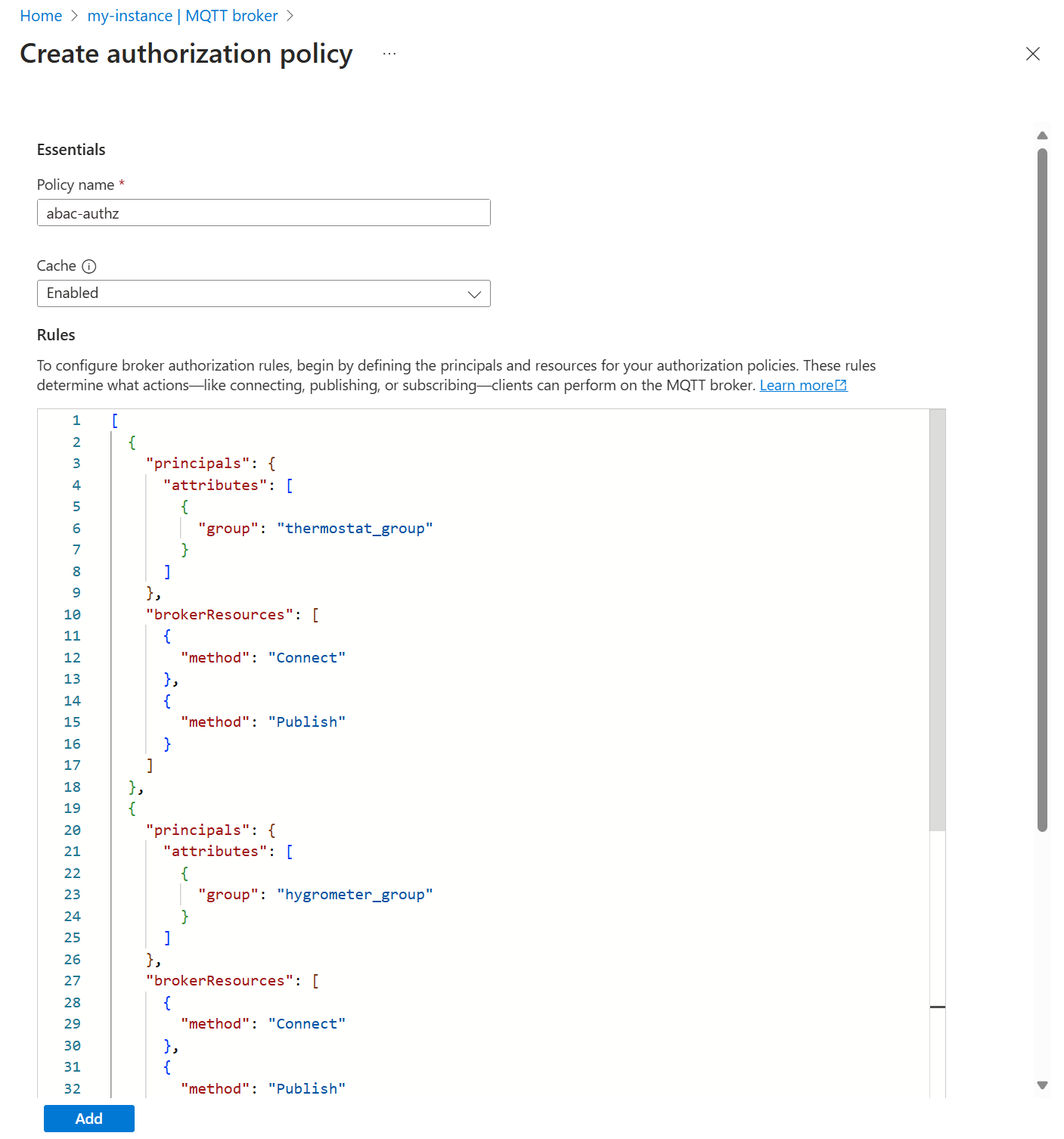This screenshot has height=1139, width=1064.
Task: Open the my-instance | MQTT broker breadcrumb
Action: pos(183,15)
